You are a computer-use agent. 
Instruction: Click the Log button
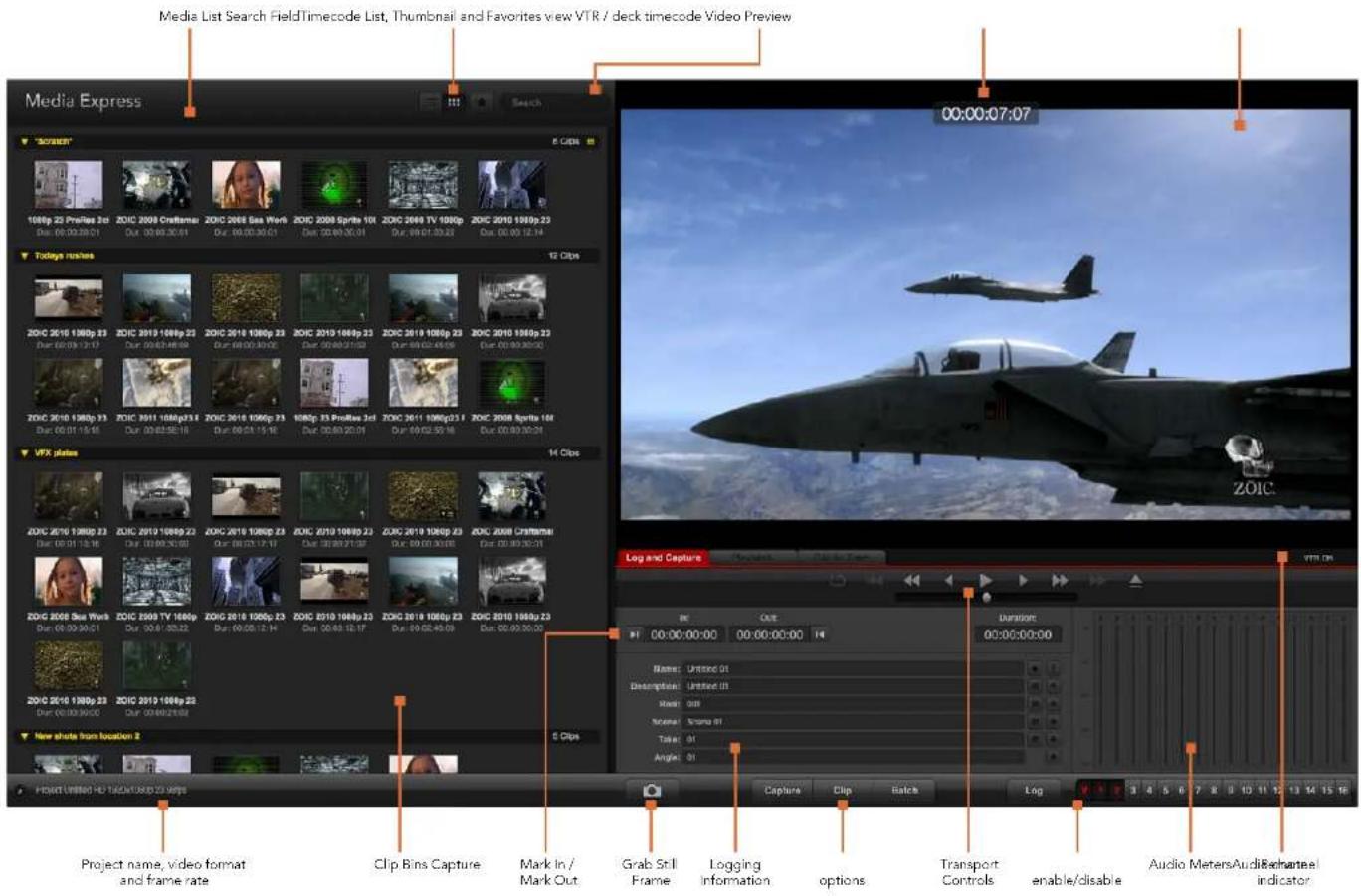click(1034, 791)
